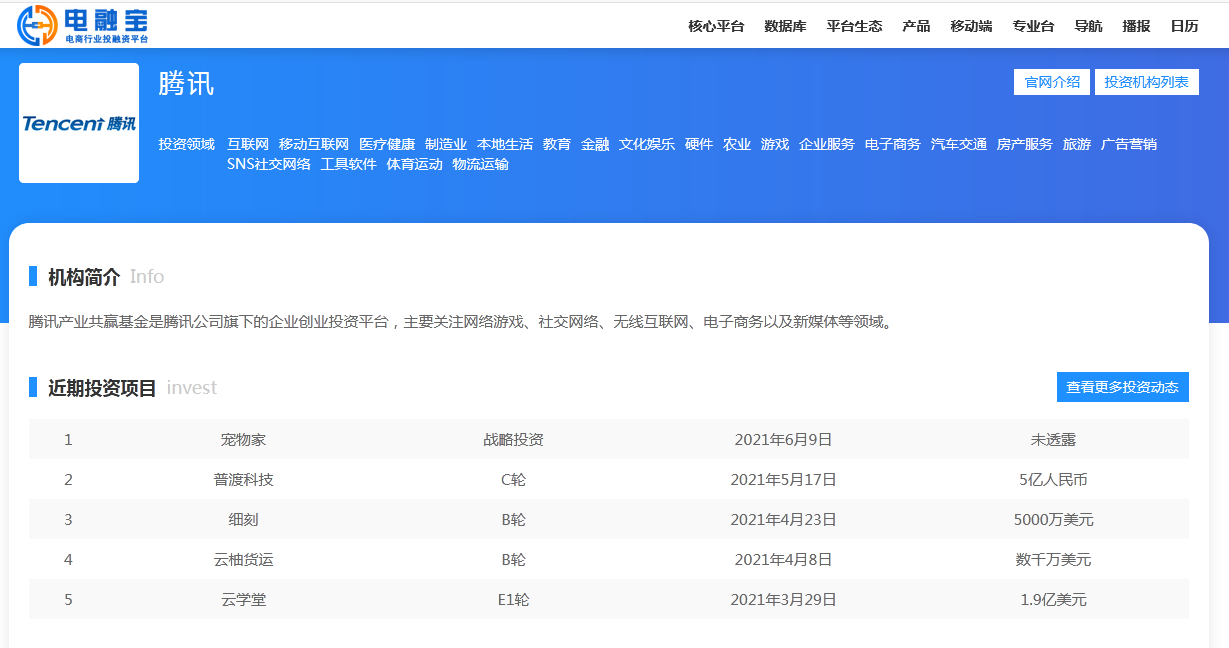Go to 导航 in the top bar
The width and height of the screenshot is (1229, 648).
click(1088, 26)
